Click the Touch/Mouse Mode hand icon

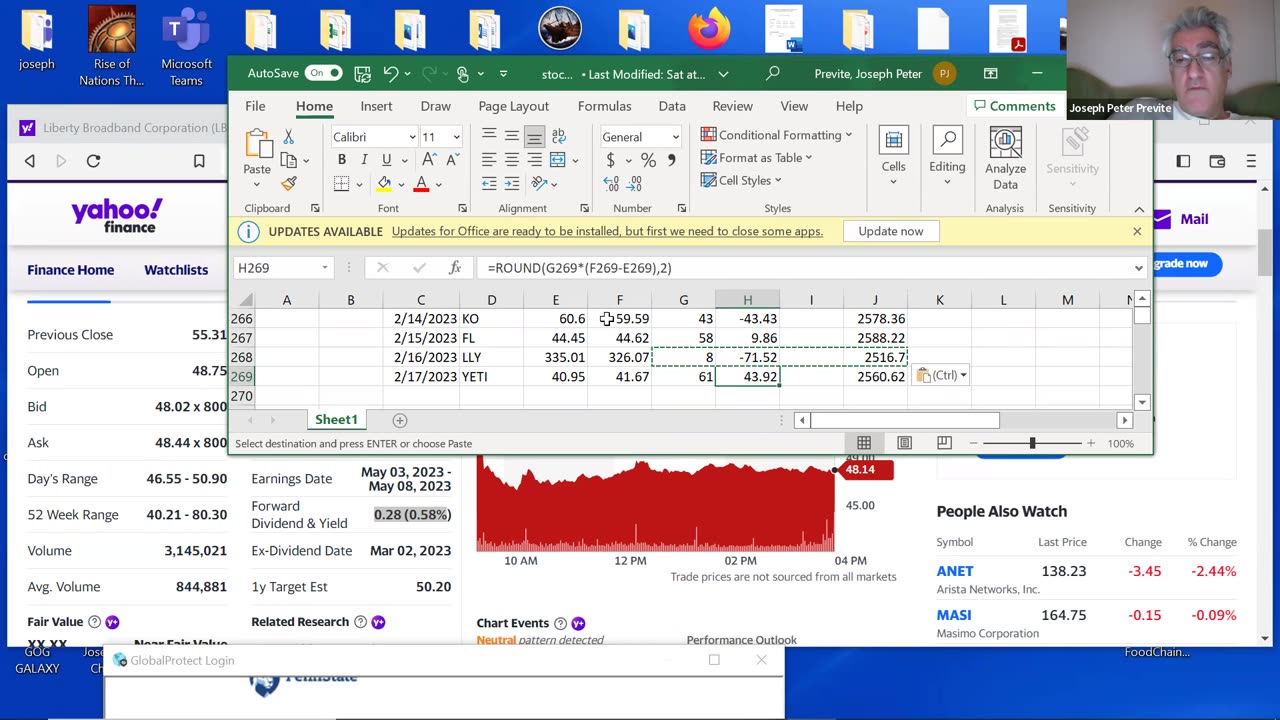[x=462, y=74]
